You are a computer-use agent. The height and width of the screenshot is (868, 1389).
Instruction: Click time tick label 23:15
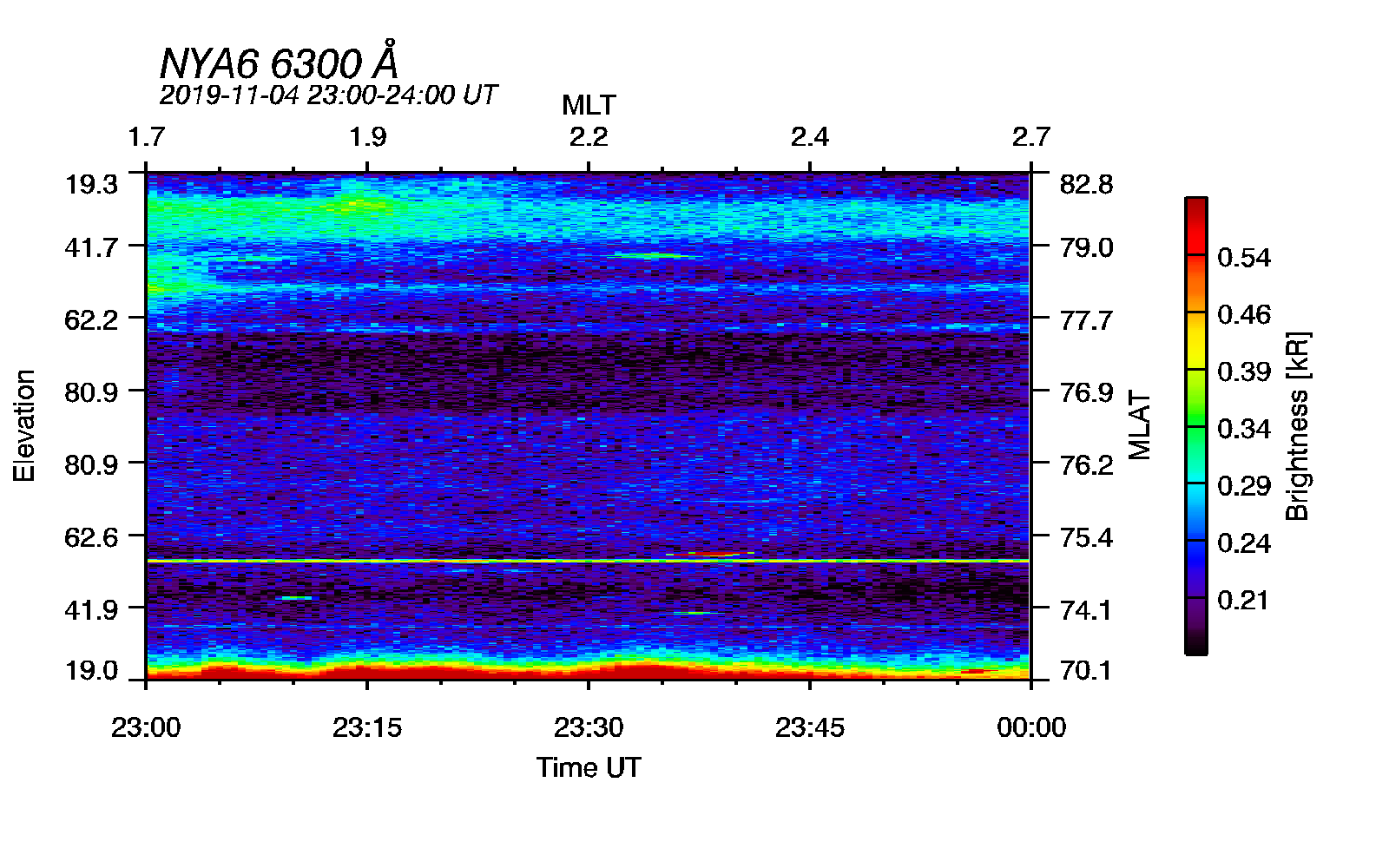(x=367, y=727)
